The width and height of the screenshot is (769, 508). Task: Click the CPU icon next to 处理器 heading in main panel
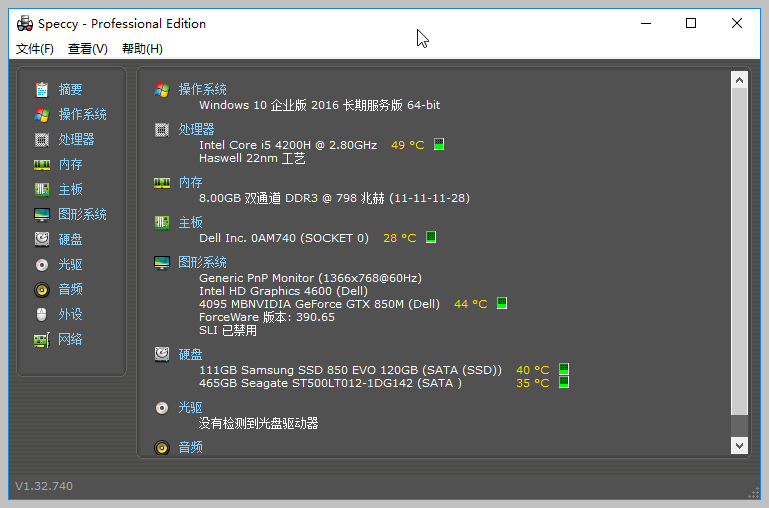pyautogui.click(x=162, y=129)
